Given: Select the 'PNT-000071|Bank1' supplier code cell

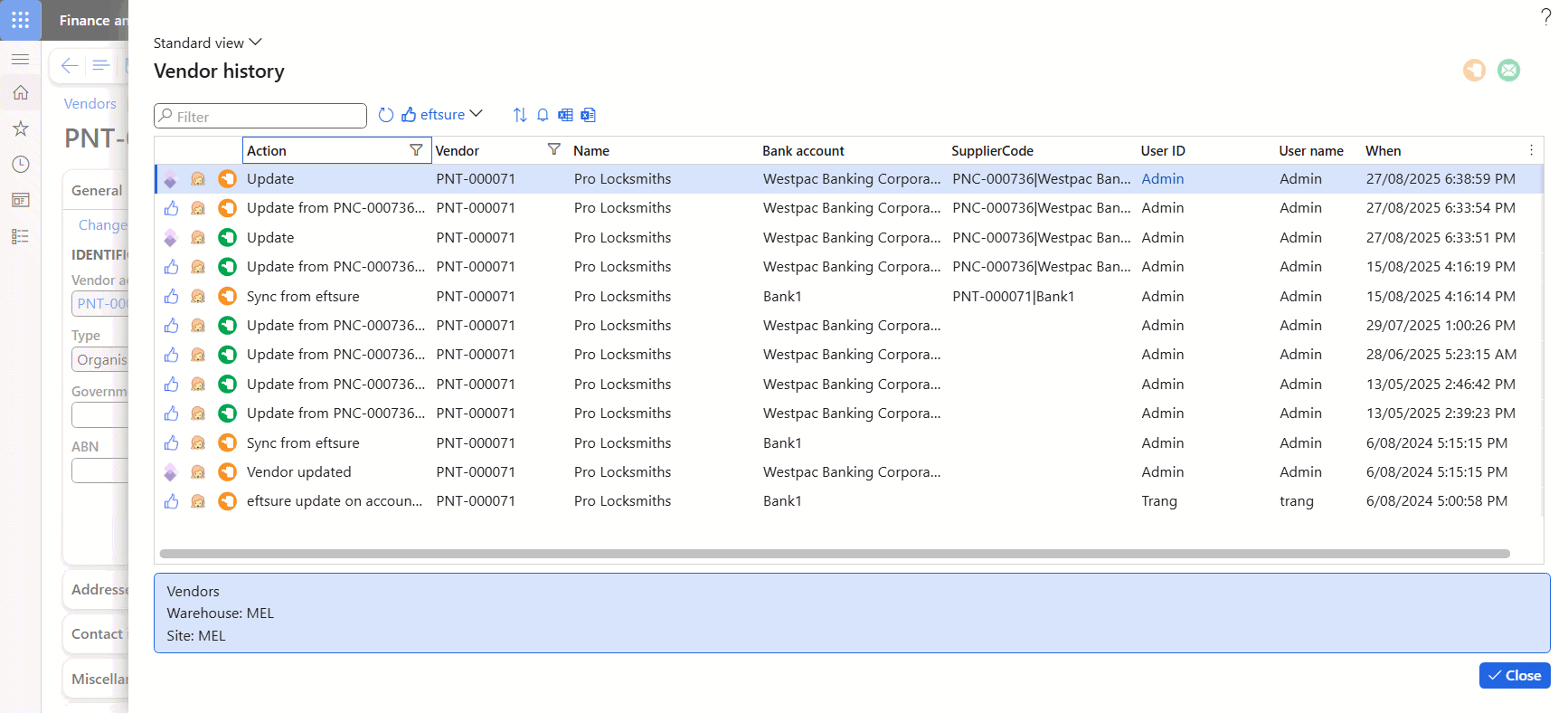Looking at the screenshot, I should 1014,297.
